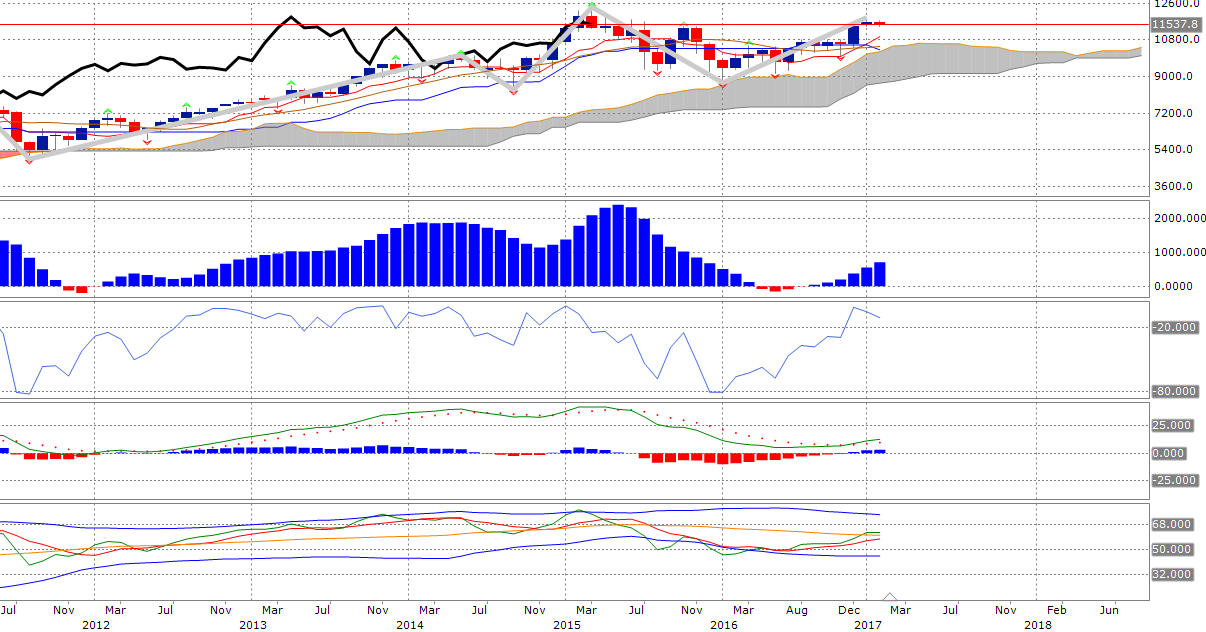Click the 2014 year label
The height and width of the screenshot is (632, 1206).
(409, 625)
